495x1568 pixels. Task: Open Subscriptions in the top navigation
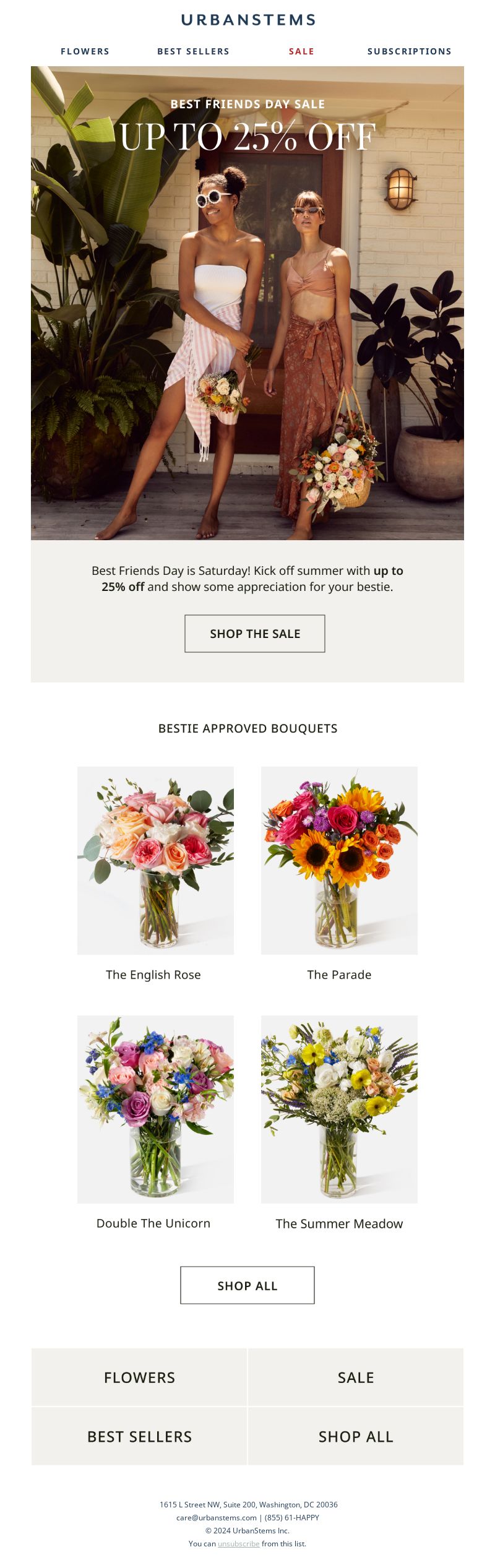point(410,51)
